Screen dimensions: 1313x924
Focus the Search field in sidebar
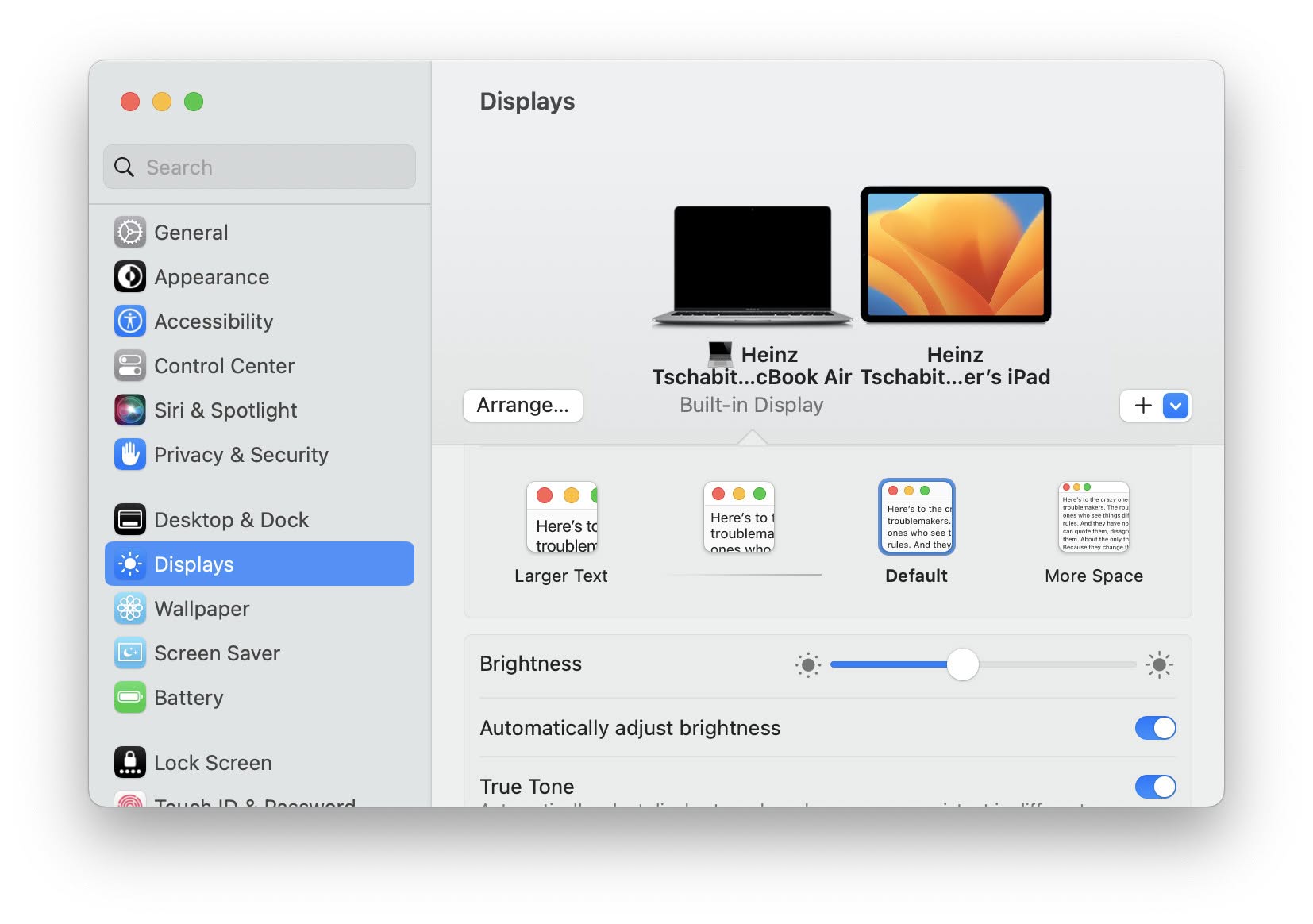pyautogui.click(x=260, y=167)
